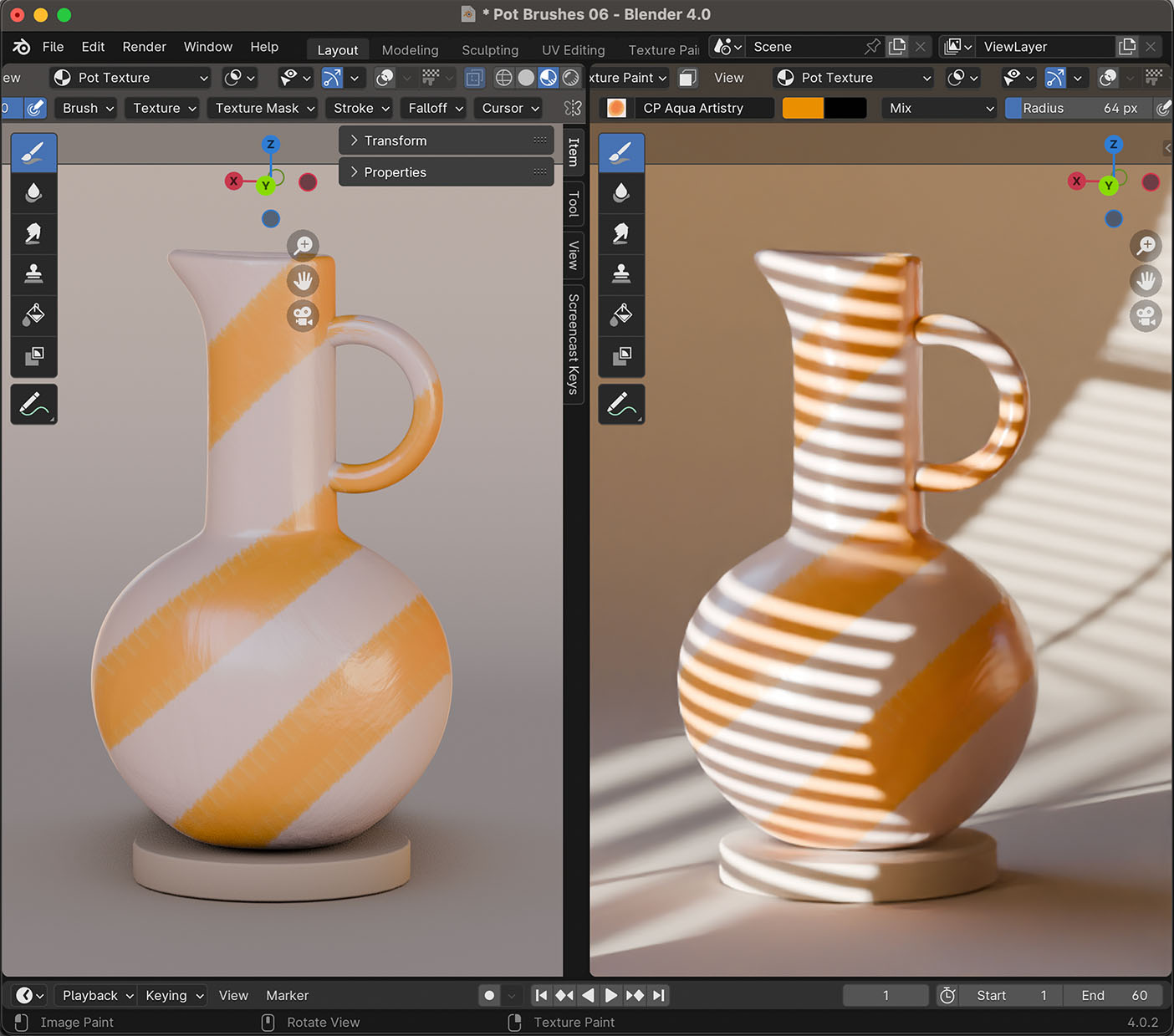1174x1036 pixels.
Task: Select the Draw brush tool in left viewport
Action: 33,152
